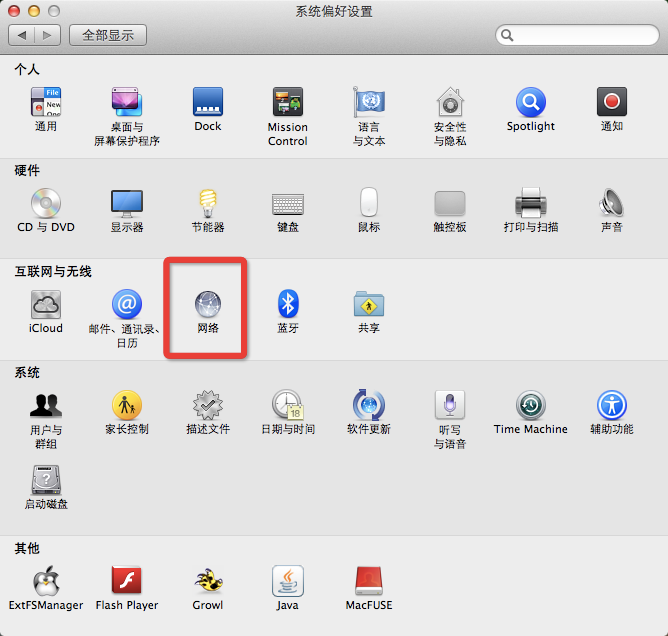
Task: Open 安全性与隐私 (Security & Privacy)
Action: [449, 103]
